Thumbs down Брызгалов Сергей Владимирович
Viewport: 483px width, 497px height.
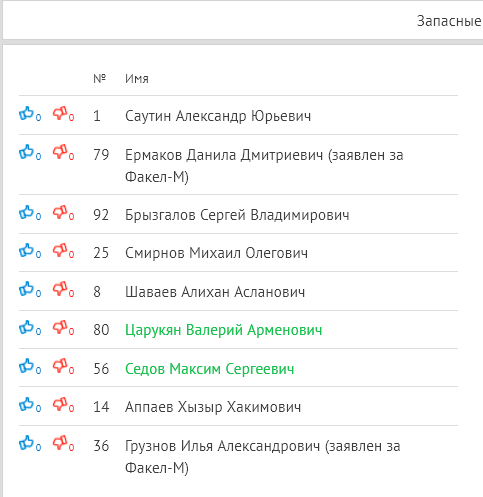(x=60, y=212)
